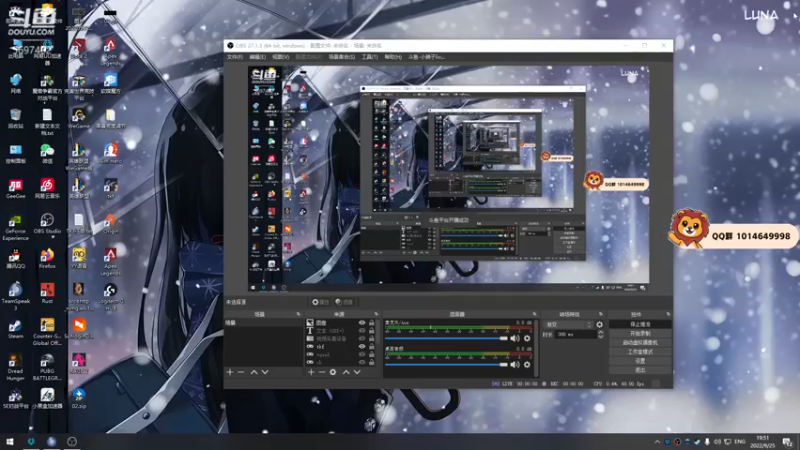Viewport: 800px width, 450px height.
Task: Open the scene transition properties gear
Action: tap(599, 324)
